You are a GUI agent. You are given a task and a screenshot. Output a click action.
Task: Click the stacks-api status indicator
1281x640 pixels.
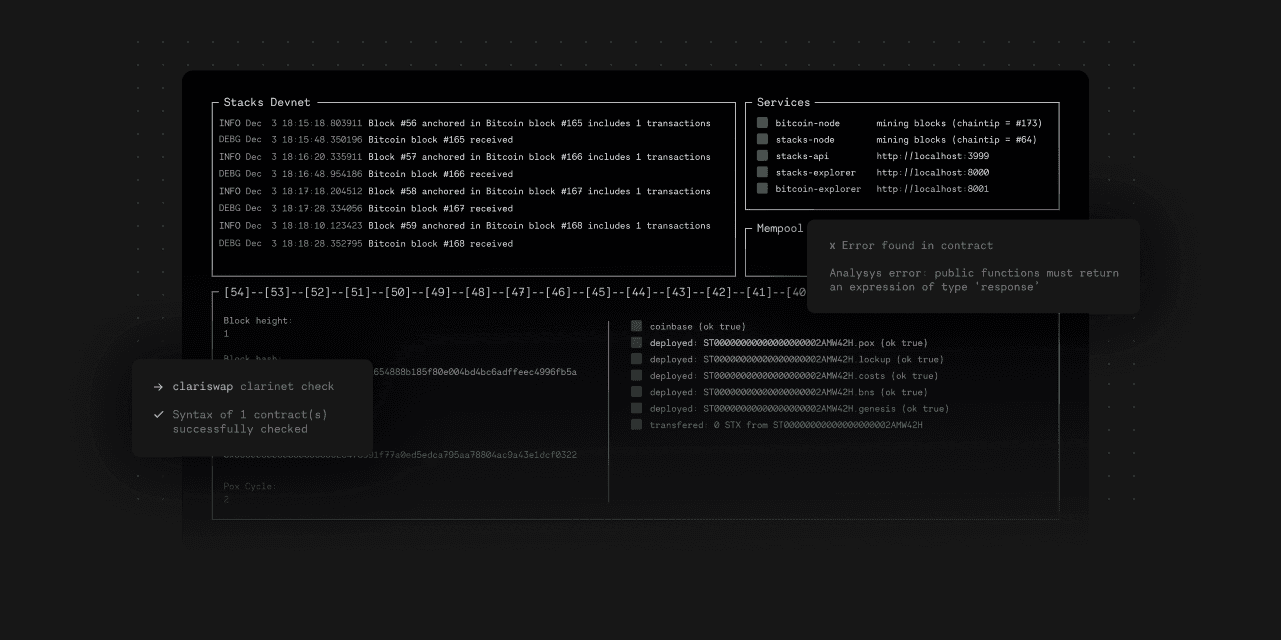[762, 156]
